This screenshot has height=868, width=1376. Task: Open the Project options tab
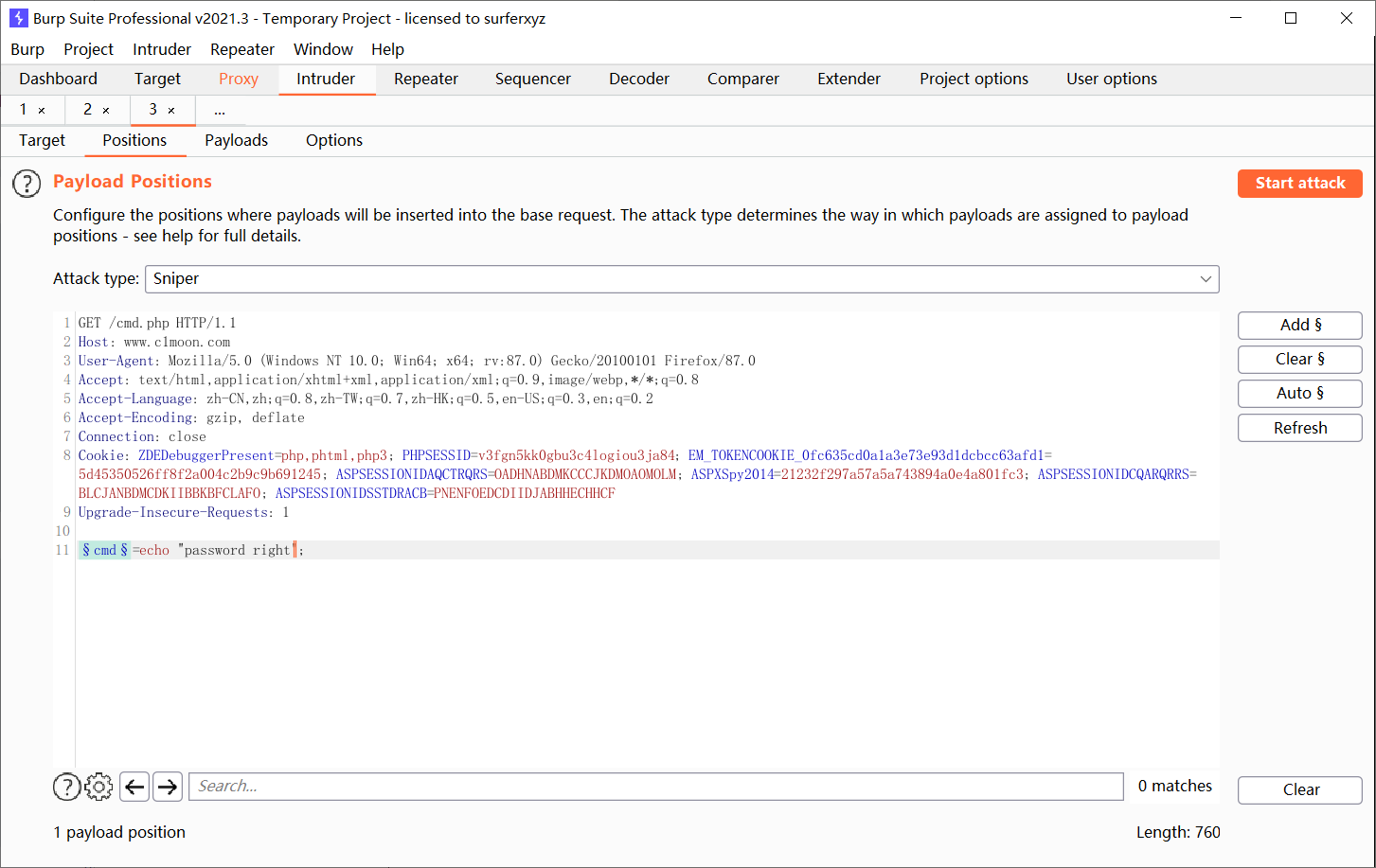[x=974, y=80]
